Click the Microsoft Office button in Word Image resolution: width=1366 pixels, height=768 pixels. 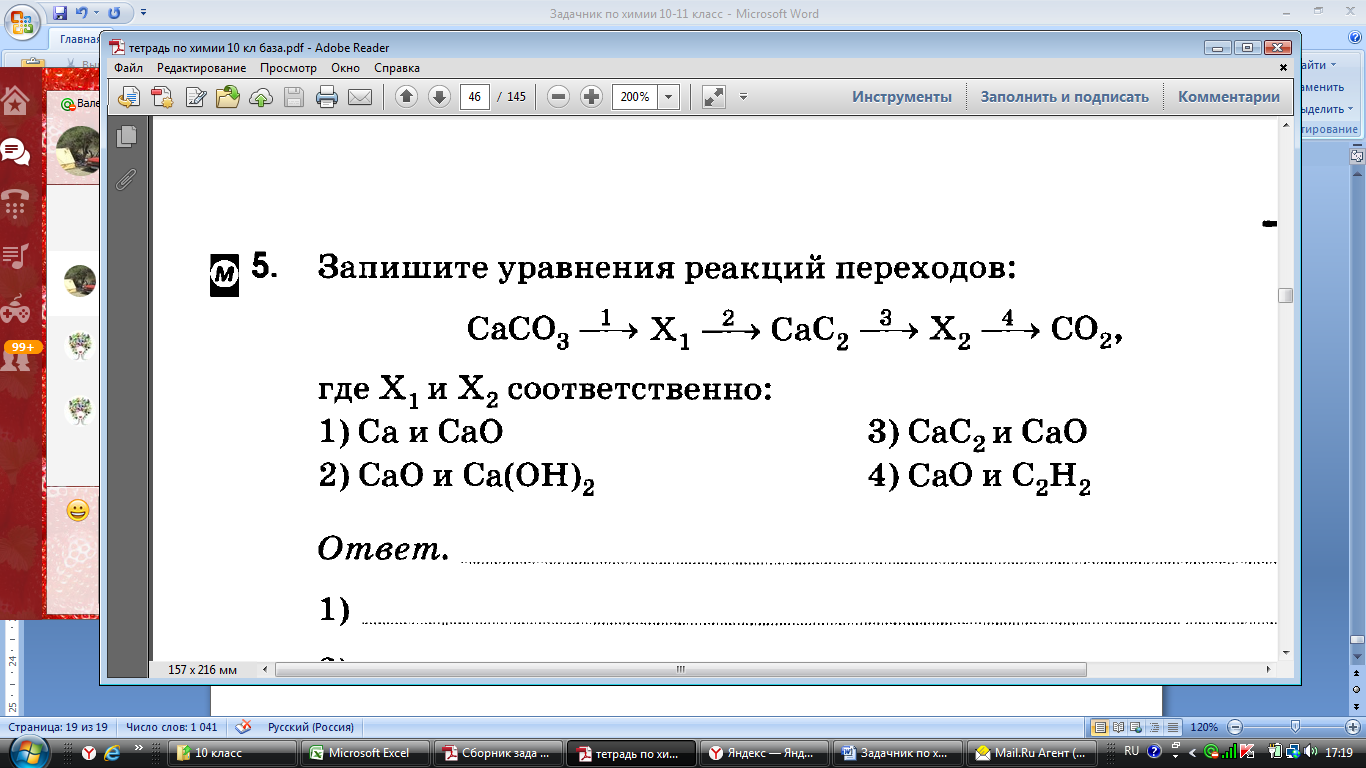(x=21, y=20)
